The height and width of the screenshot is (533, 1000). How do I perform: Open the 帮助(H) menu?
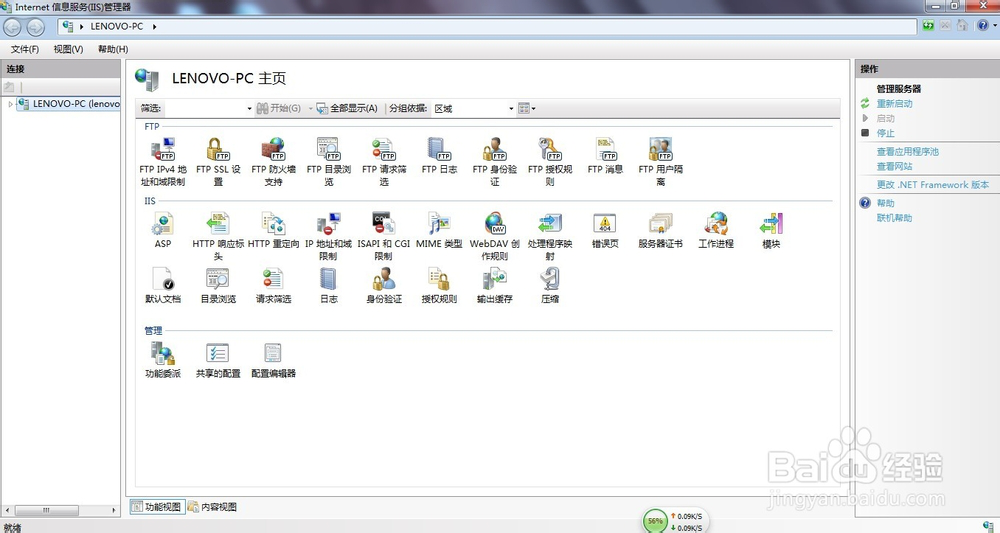(113, 49)
